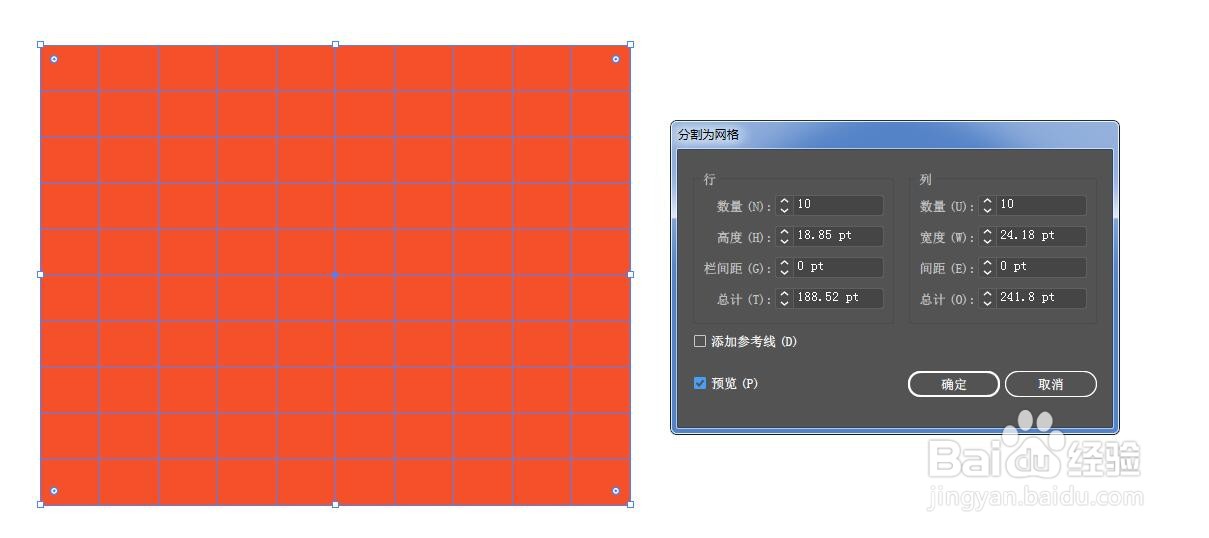1209x538 pixels.
Task: Click the row 高度 (H) input field
Action: (x=838, y=236)
